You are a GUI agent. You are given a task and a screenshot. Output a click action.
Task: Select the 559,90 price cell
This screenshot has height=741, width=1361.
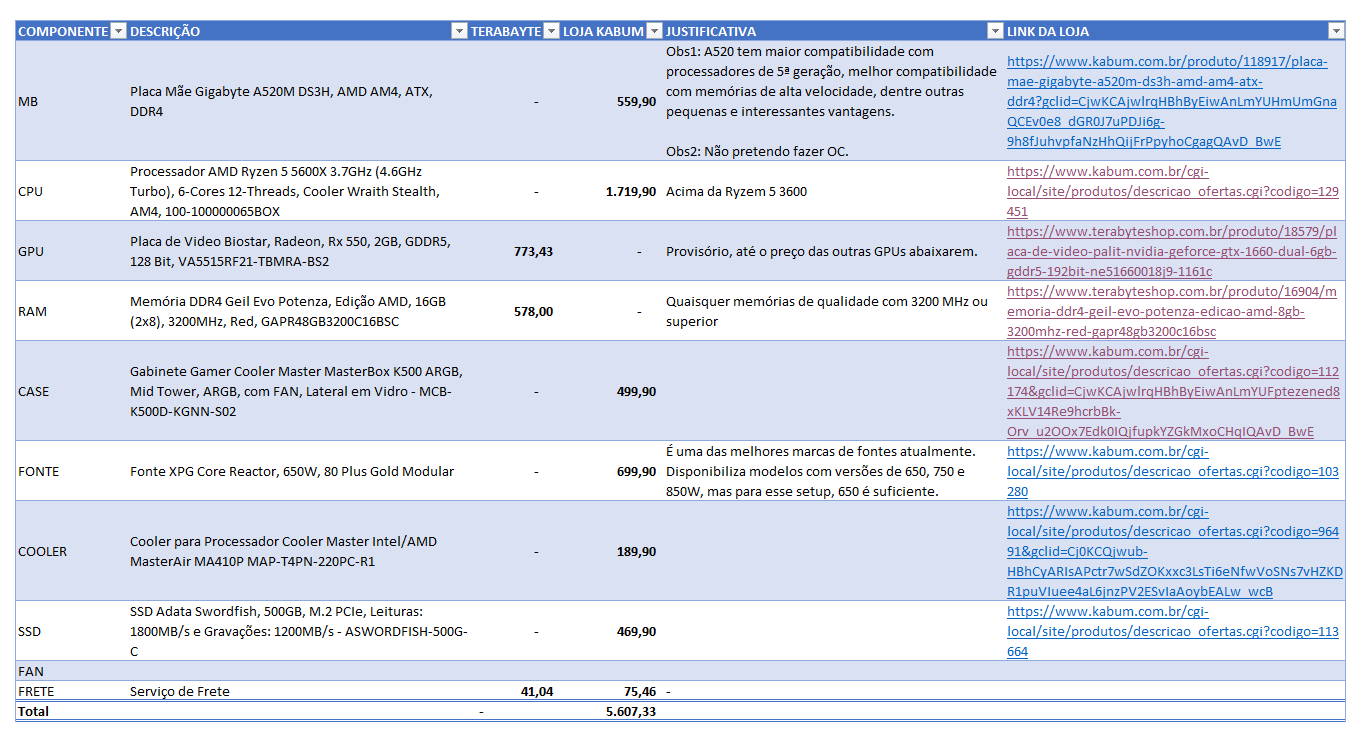pos(611,101)
